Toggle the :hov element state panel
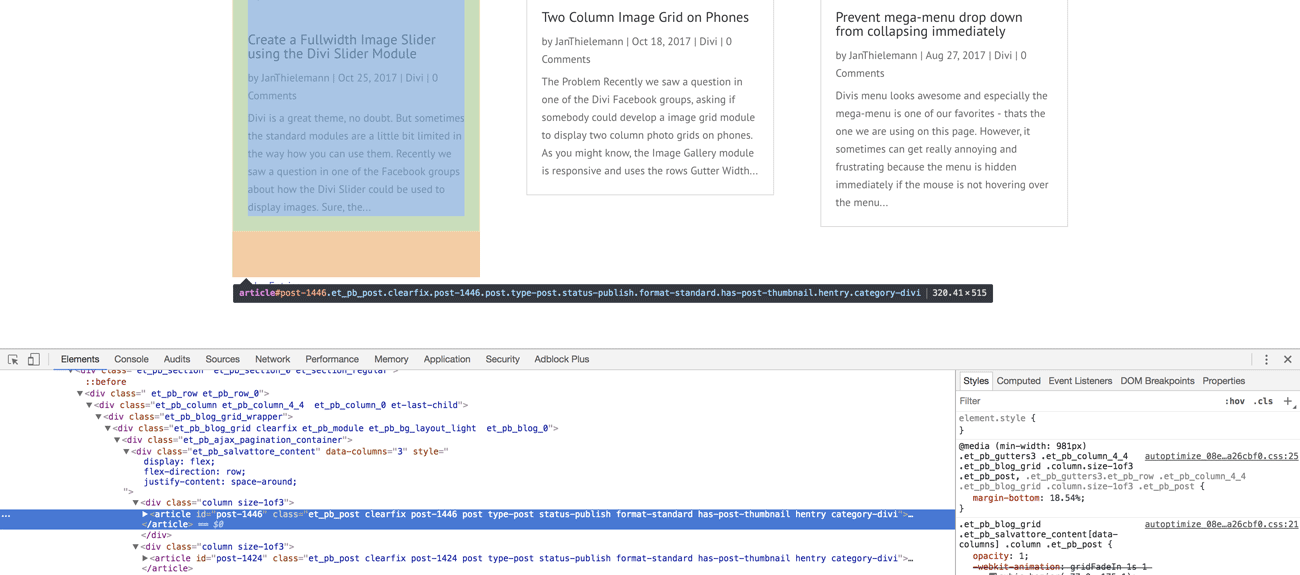This screenshot has height=575, width=1300. [1234, 402]
